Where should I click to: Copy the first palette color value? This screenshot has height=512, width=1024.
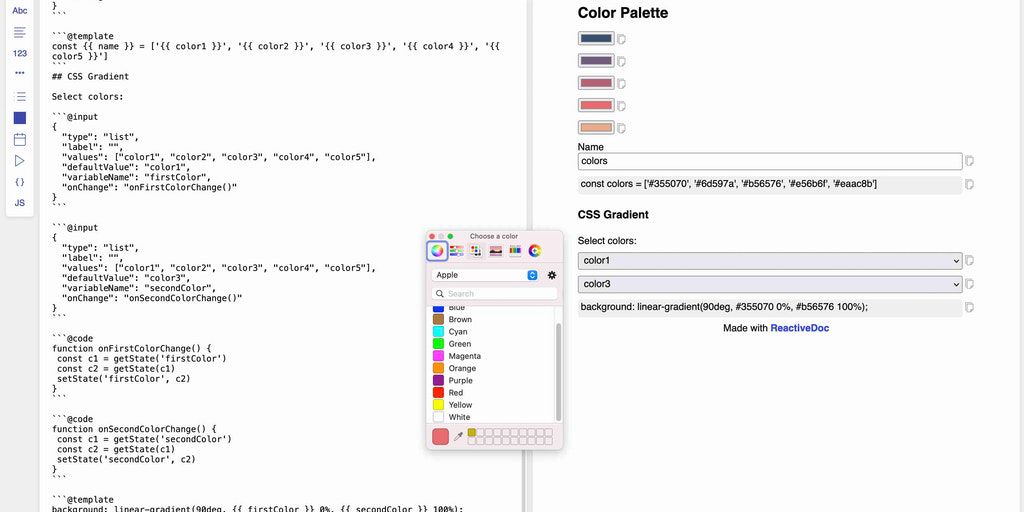[622, 39]
